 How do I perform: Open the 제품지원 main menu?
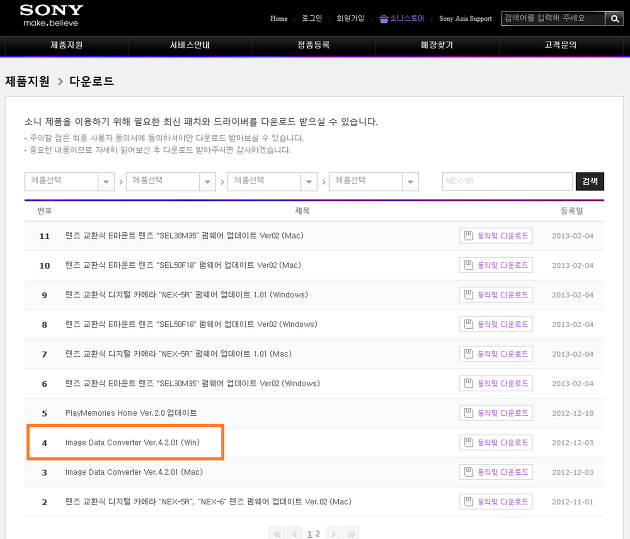[66, 45]
